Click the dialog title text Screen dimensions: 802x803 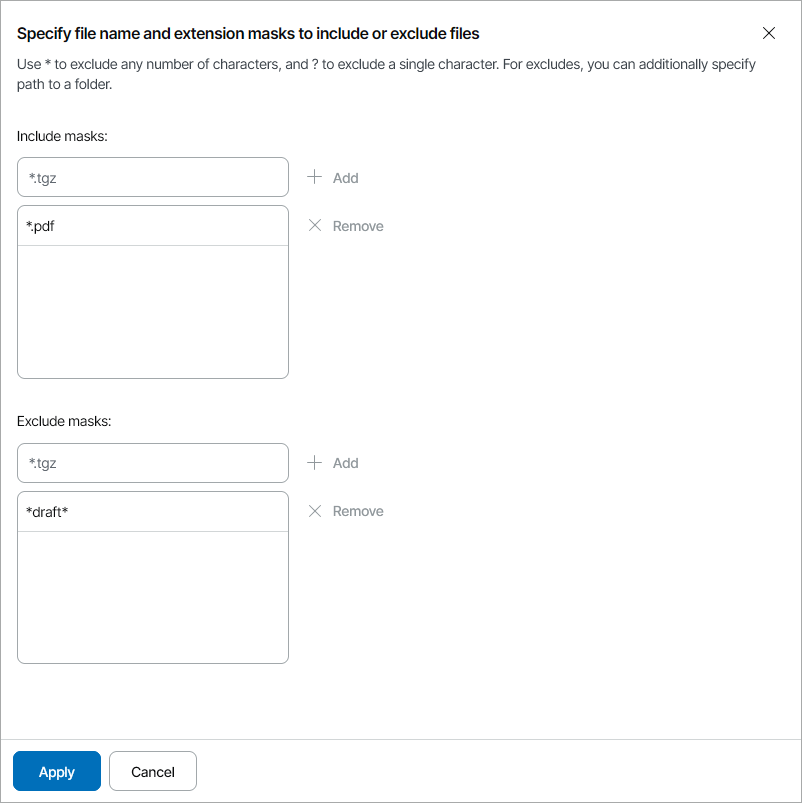pyautogui.click(x=248, y=34)
